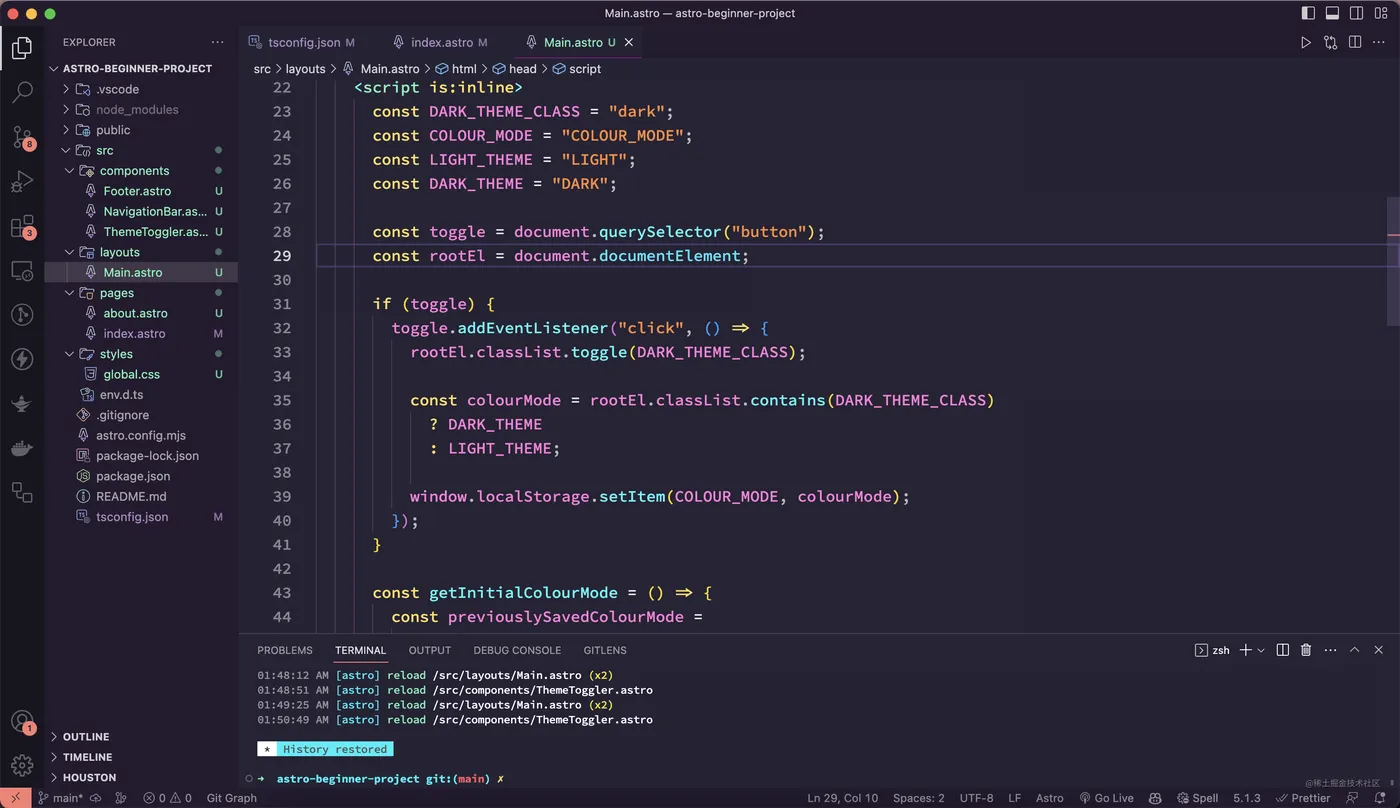
Task: Close the terminal panel
Action: (1379, 650)
